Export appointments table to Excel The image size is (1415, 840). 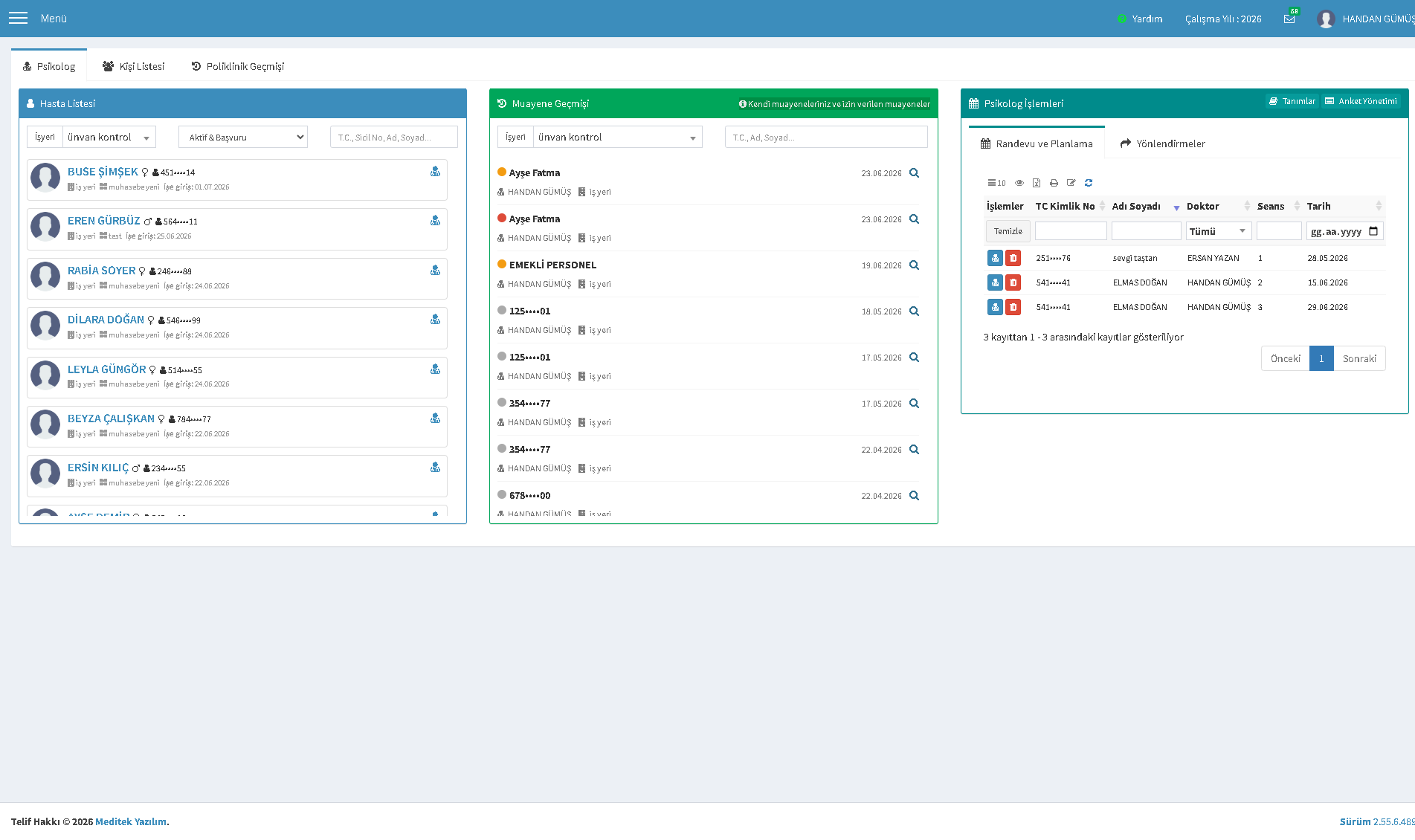tap(1037, 183)
